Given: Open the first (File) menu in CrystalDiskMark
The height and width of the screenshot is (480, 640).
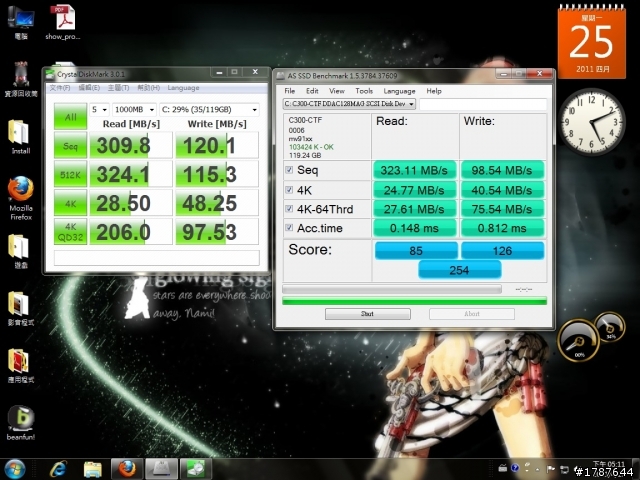Looking at the screenshot, I should (60, 88).
